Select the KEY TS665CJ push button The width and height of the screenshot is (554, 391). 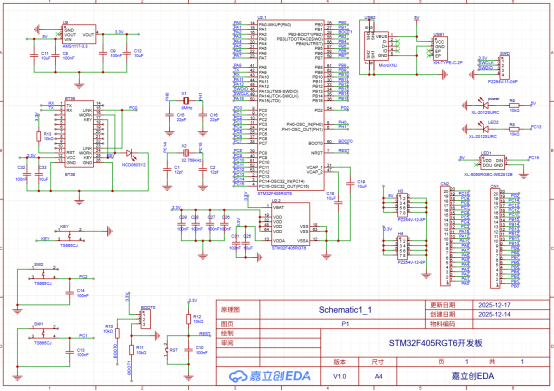(x=70, y=235)
